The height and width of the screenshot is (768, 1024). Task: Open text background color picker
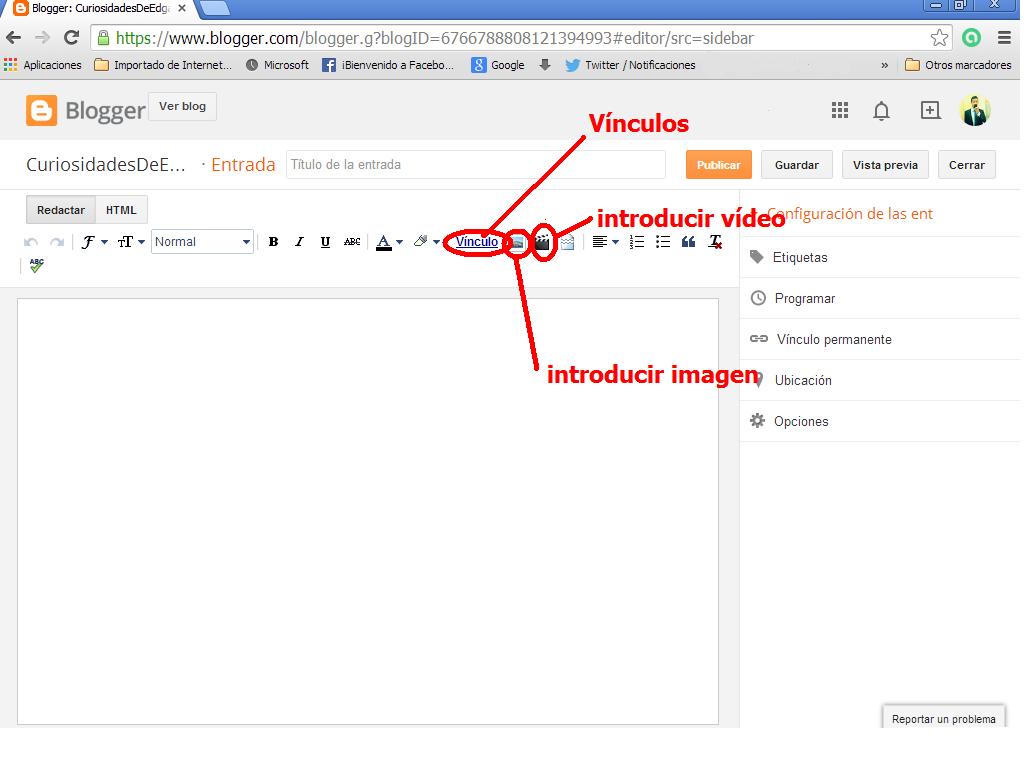[426, 242]
